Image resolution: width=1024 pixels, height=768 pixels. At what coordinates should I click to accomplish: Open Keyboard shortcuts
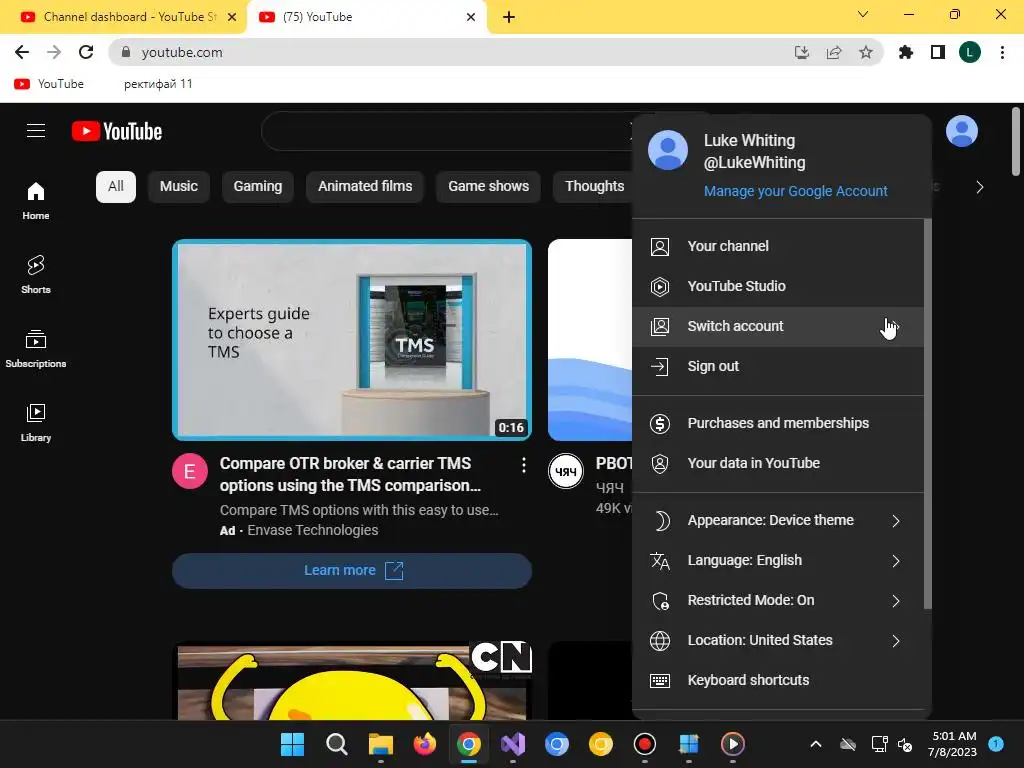778,680
